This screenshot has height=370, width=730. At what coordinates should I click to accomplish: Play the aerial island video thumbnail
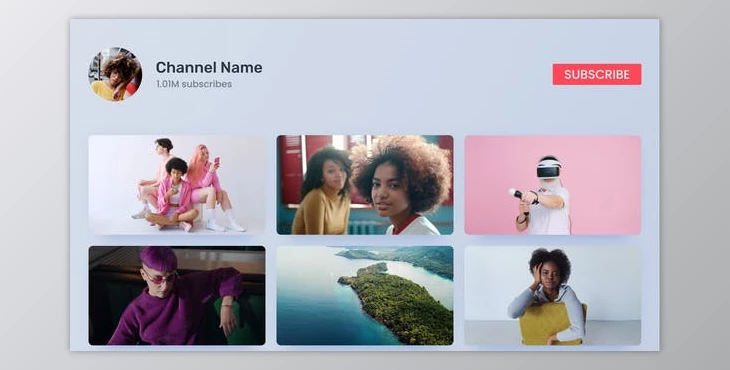[365, 296]
